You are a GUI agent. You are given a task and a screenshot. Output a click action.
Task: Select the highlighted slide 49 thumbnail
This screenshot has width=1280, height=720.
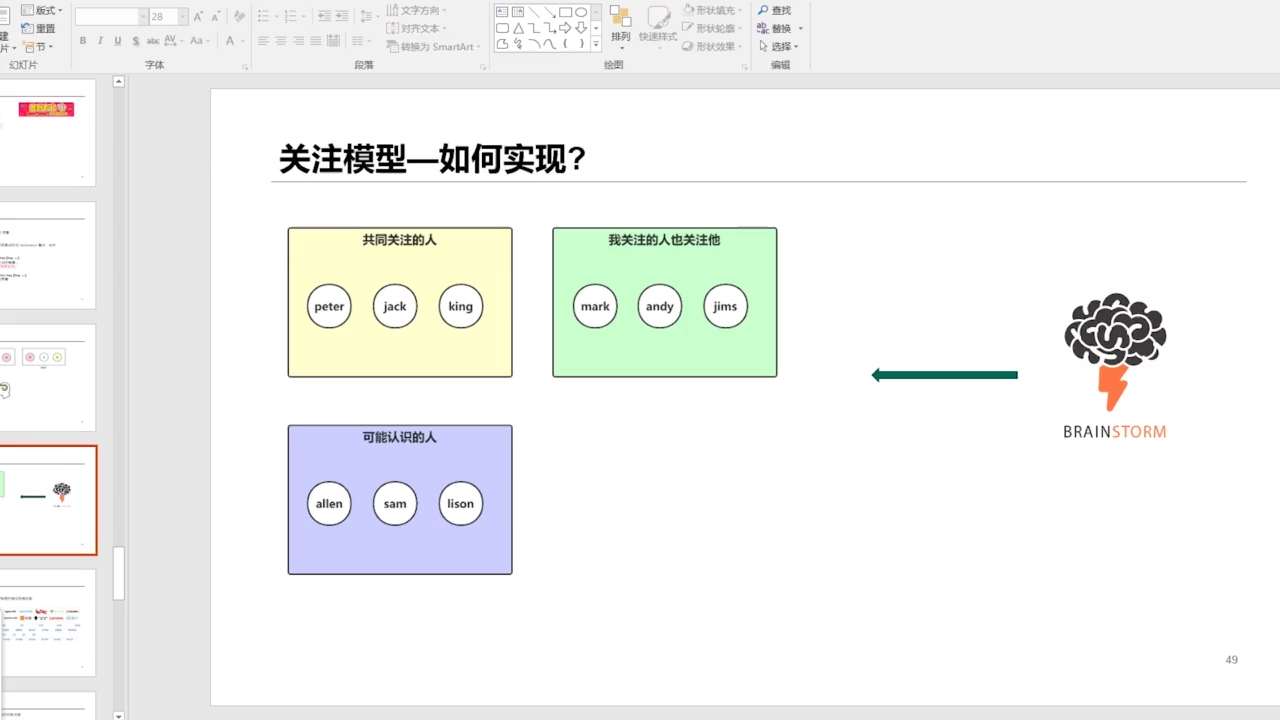click(48, 498)
